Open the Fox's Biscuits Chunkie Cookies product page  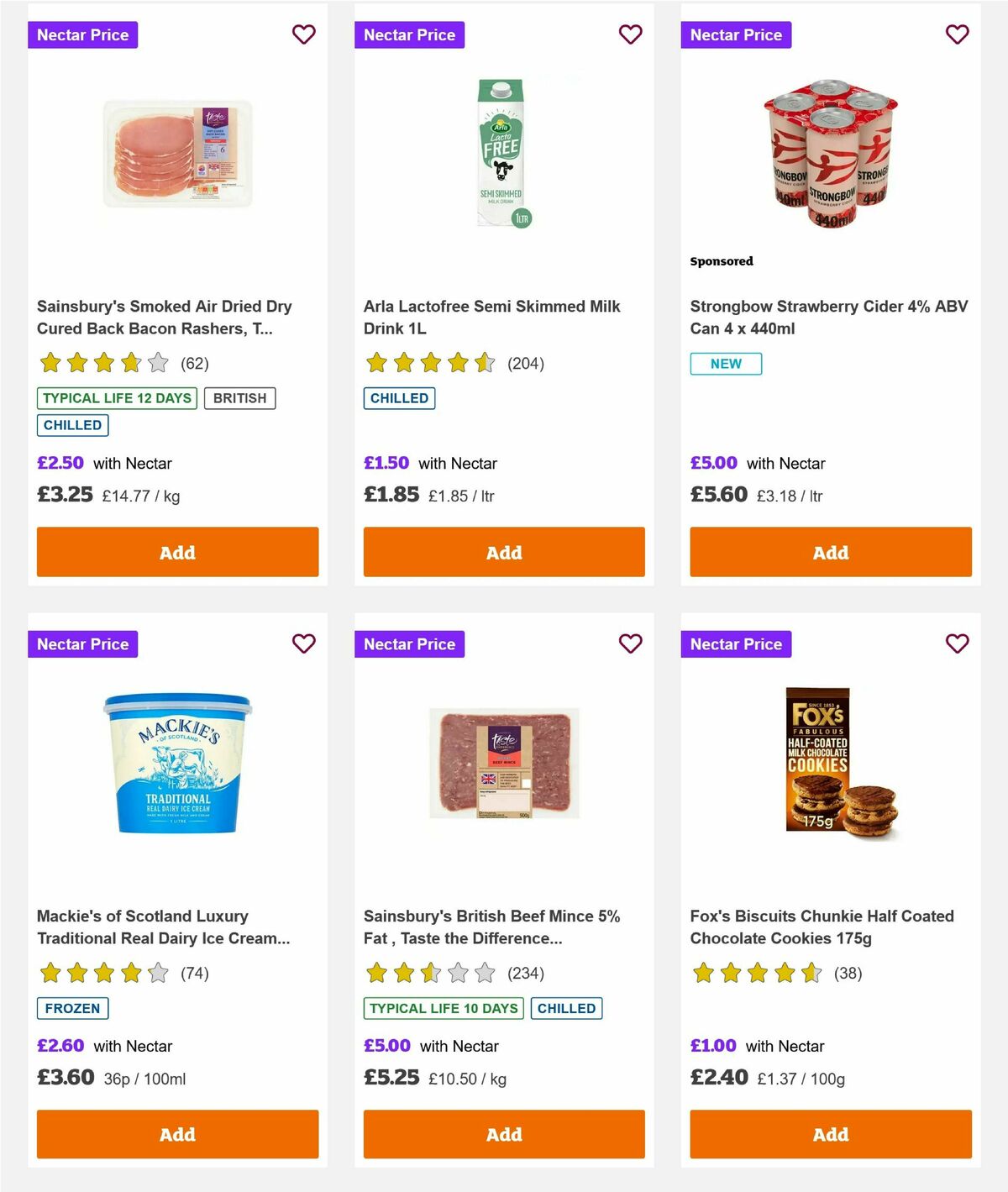point(822,927)
